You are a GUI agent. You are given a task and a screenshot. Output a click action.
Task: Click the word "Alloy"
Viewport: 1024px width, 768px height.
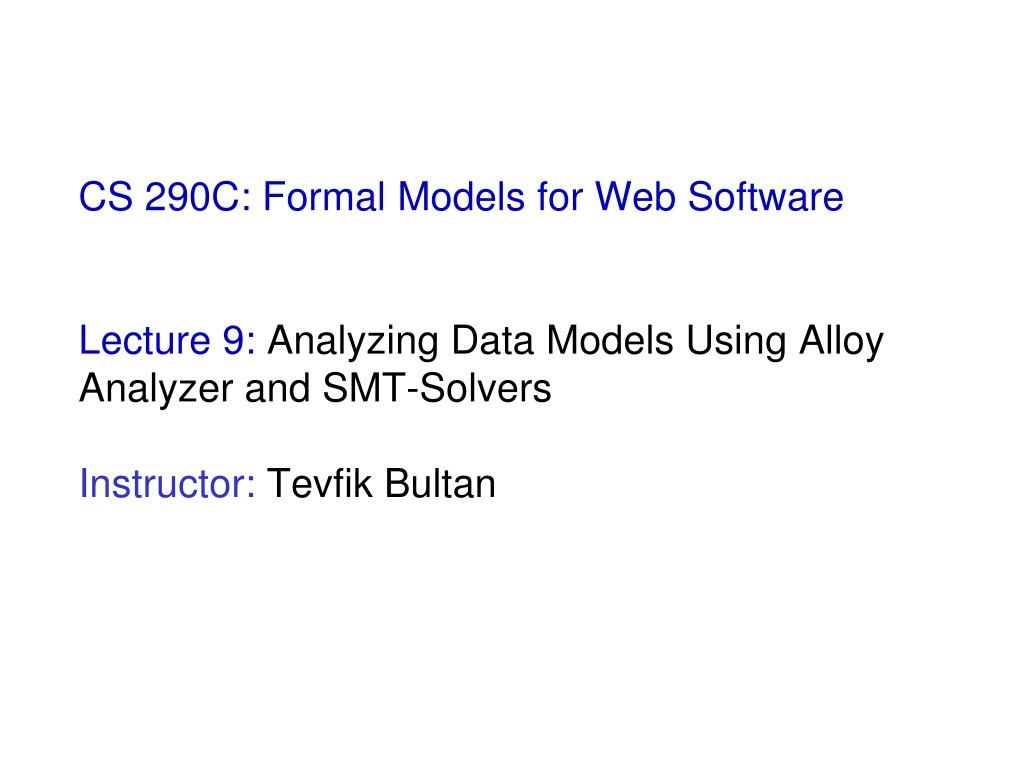coord(841,342)
